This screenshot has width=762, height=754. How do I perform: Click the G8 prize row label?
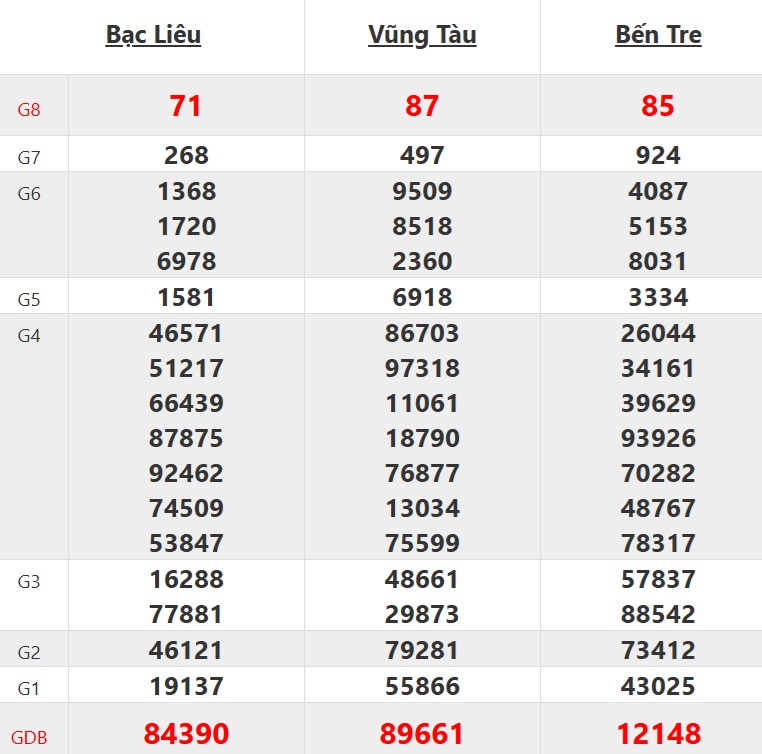tap(29, 109)
